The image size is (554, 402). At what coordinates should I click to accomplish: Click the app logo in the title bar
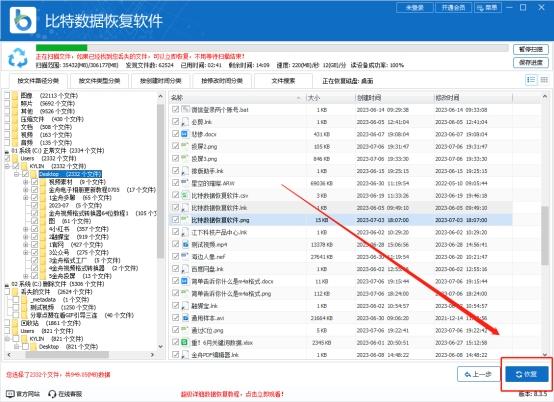coord(23,20)
